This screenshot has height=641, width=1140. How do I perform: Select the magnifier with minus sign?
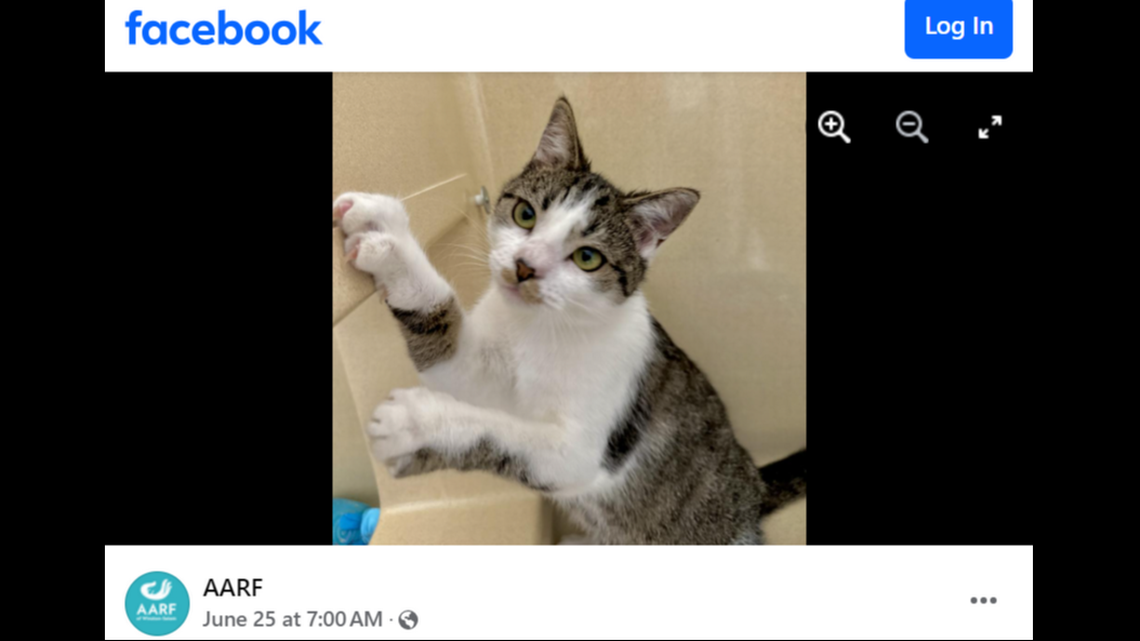(912, 127)
